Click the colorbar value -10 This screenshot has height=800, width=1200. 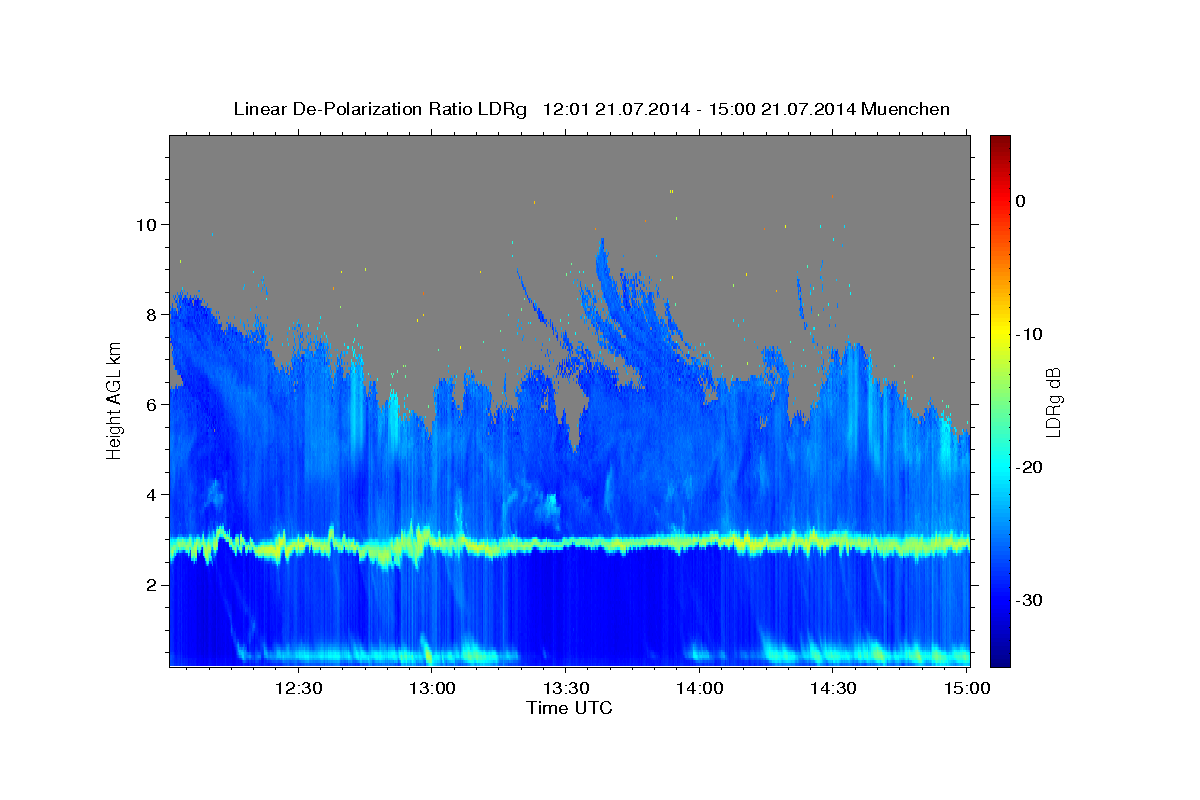(1030, 334)
